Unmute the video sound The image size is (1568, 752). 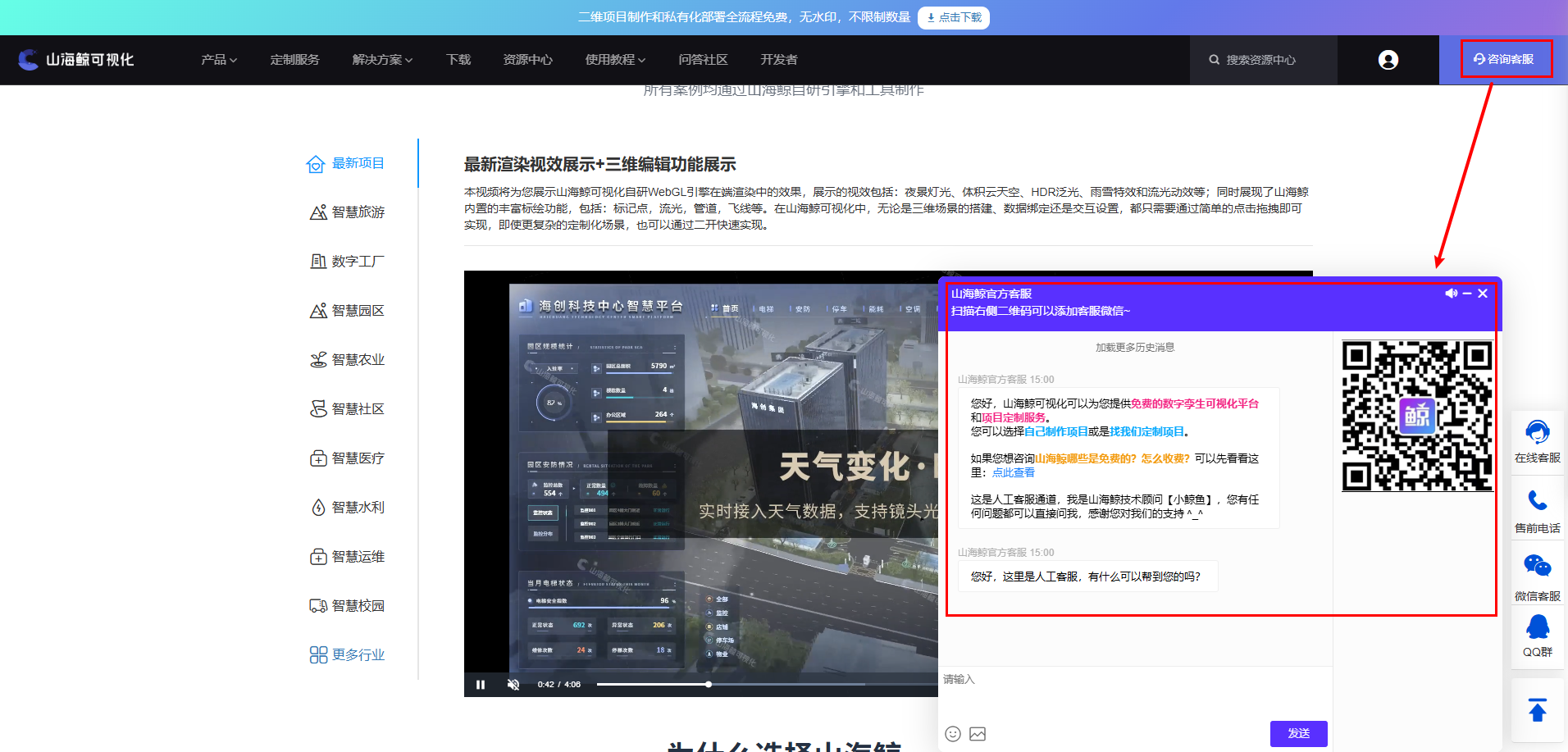(x=513, y=685)
